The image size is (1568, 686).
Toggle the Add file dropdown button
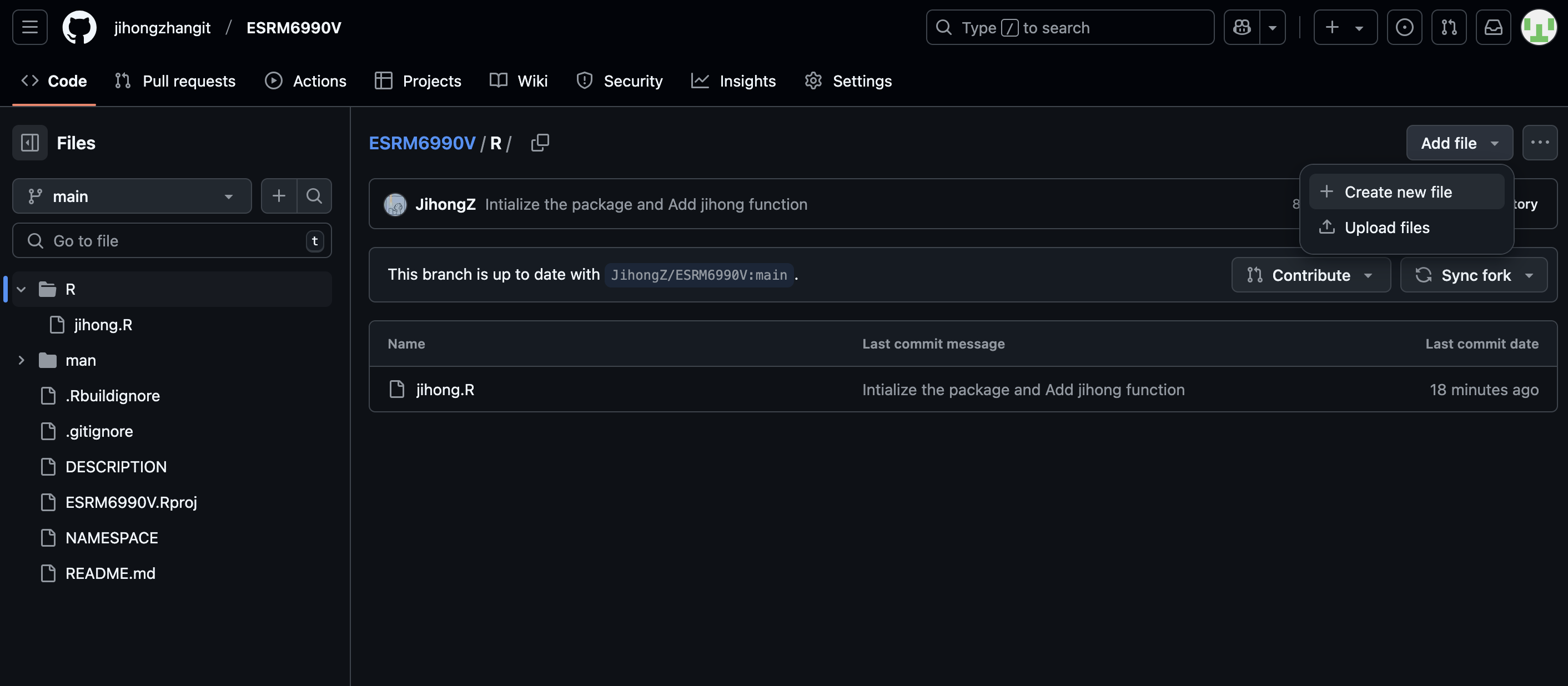1459,143
